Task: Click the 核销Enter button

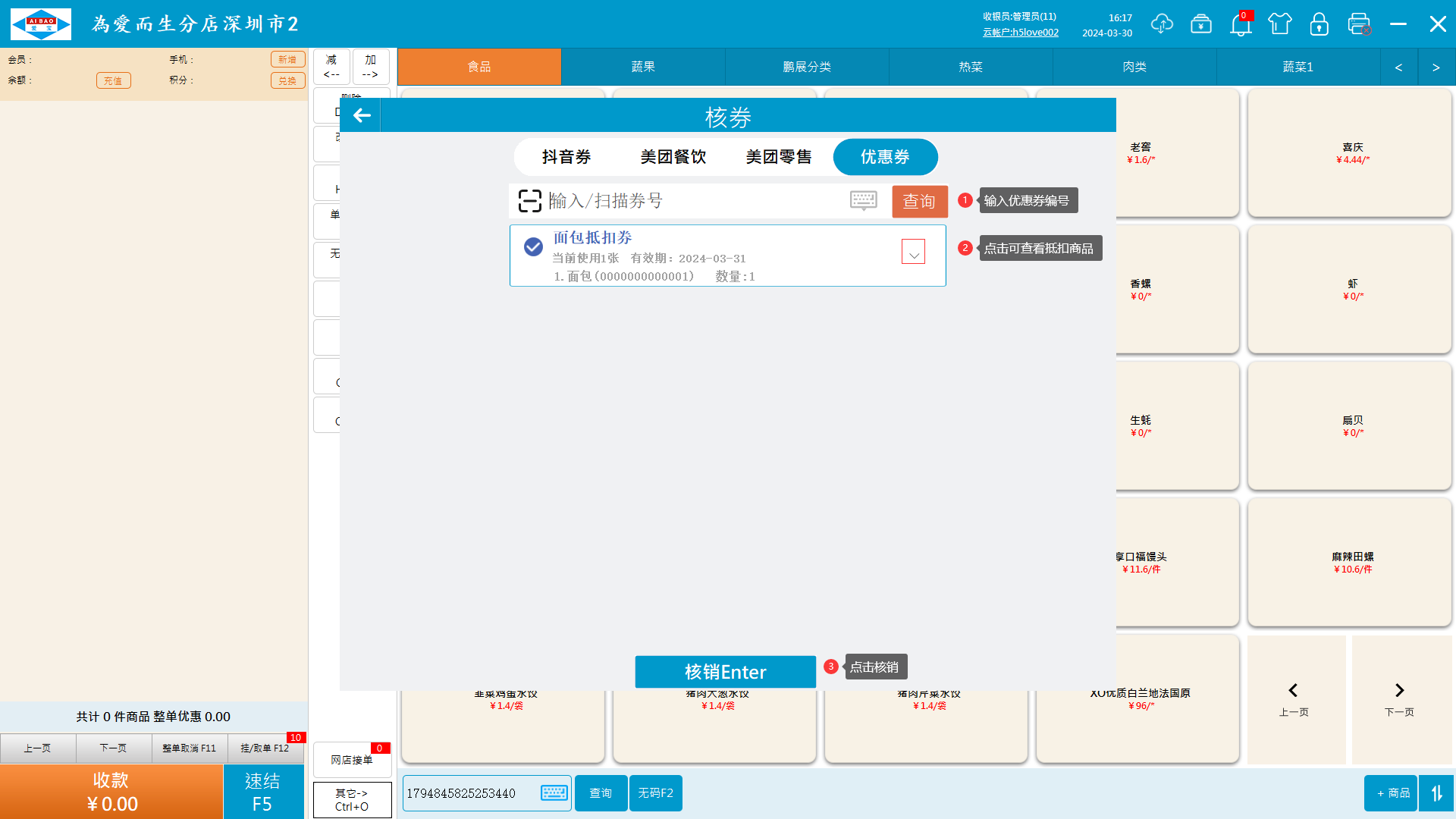Action: [725, 672]
